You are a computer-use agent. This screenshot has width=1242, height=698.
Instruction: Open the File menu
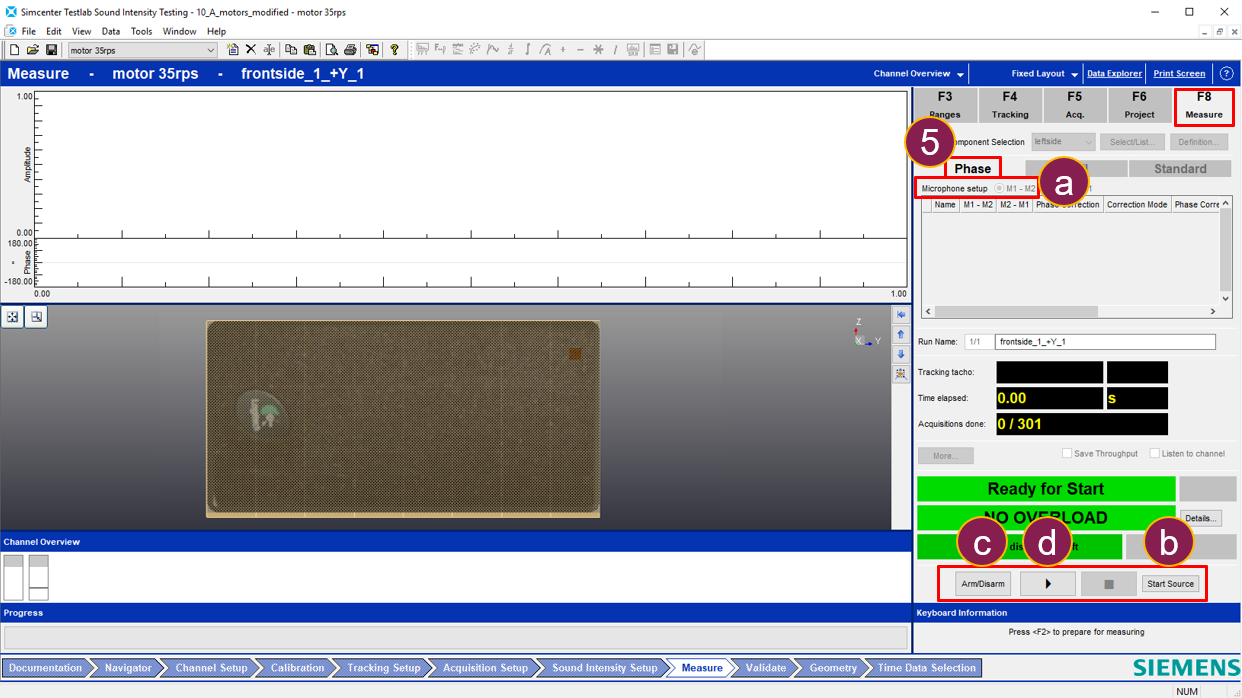[28, 31]
